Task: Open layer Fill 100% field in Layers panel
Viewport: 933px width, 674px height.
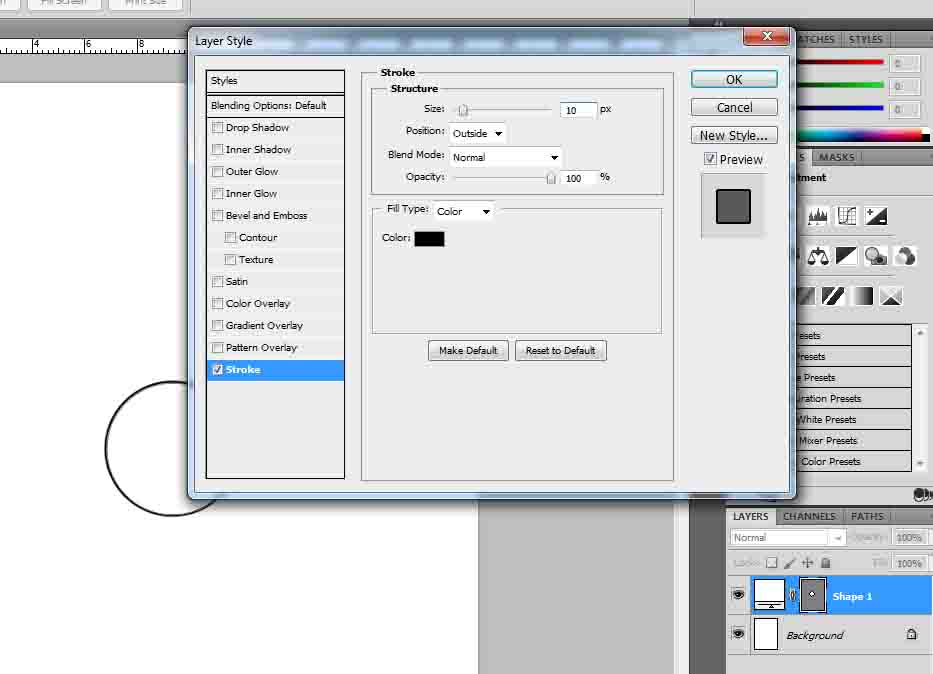Action: (x=909, y=563)
